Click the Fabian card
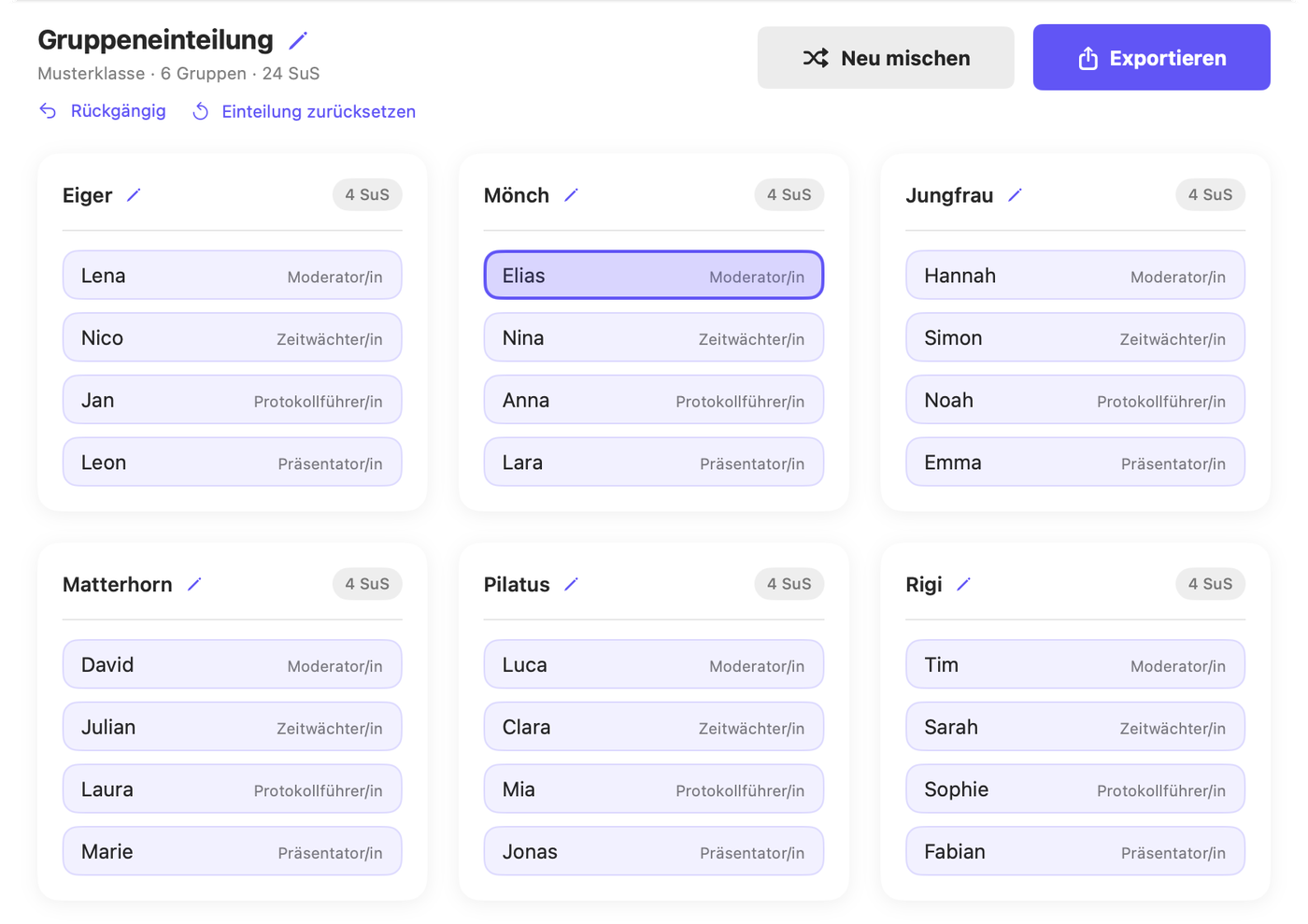The height and width of the screenshot is (924, 1308). pos(1075,851)
